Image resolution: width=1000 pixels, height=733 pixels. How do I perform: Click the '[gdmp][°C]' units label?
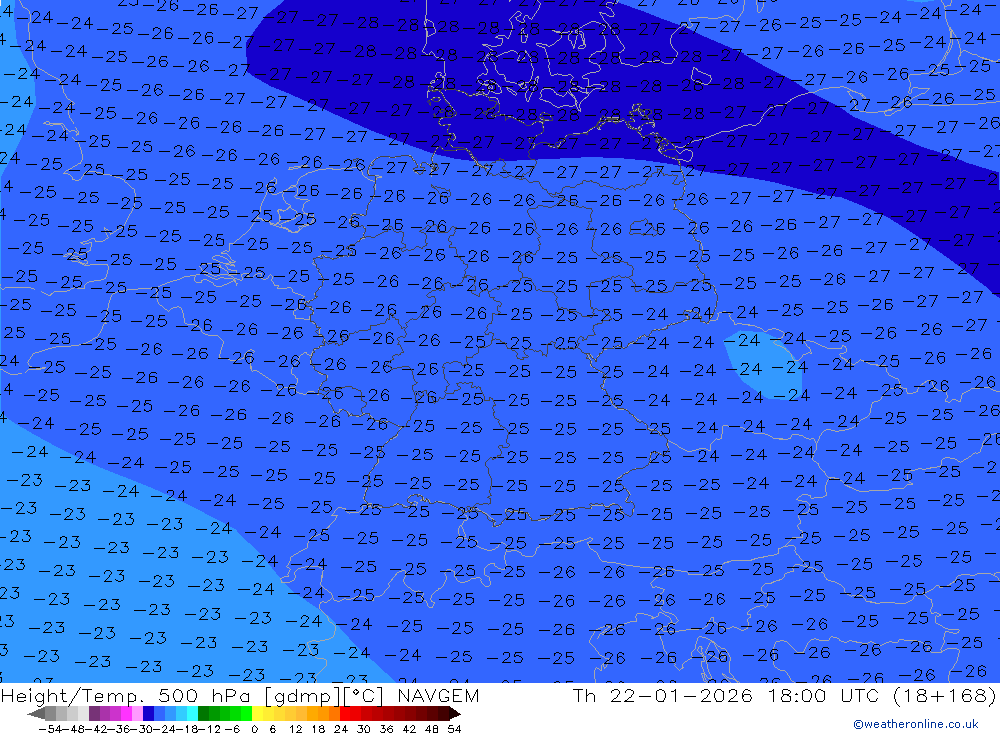click(325, 695)
